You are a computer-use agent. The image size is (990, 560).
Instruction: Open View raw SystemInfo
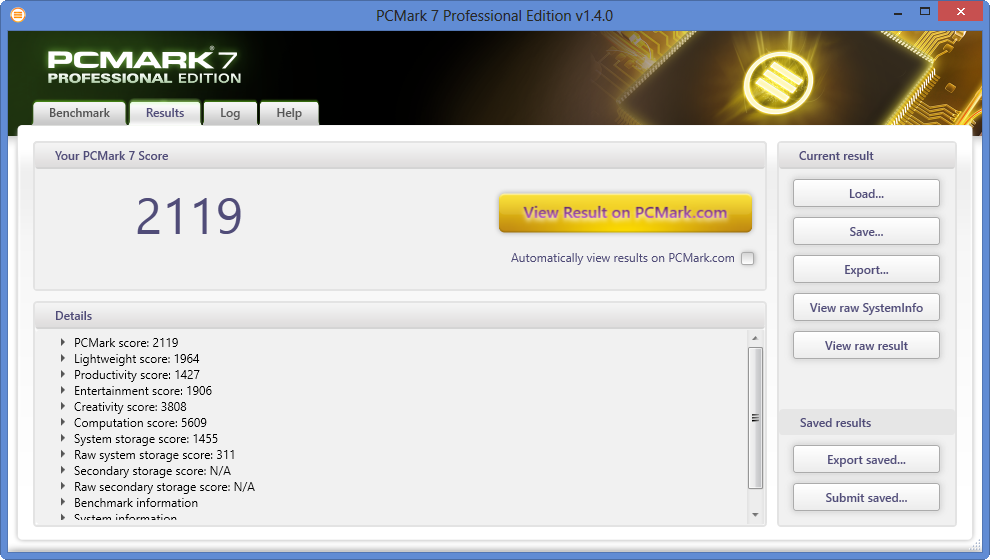tap(866, 307)
